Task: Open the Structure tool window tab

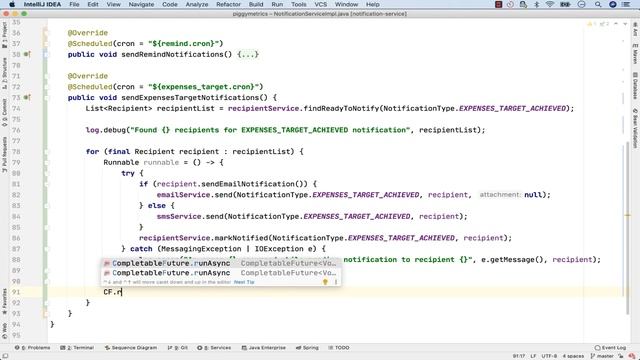Action: tap(4, 73)
